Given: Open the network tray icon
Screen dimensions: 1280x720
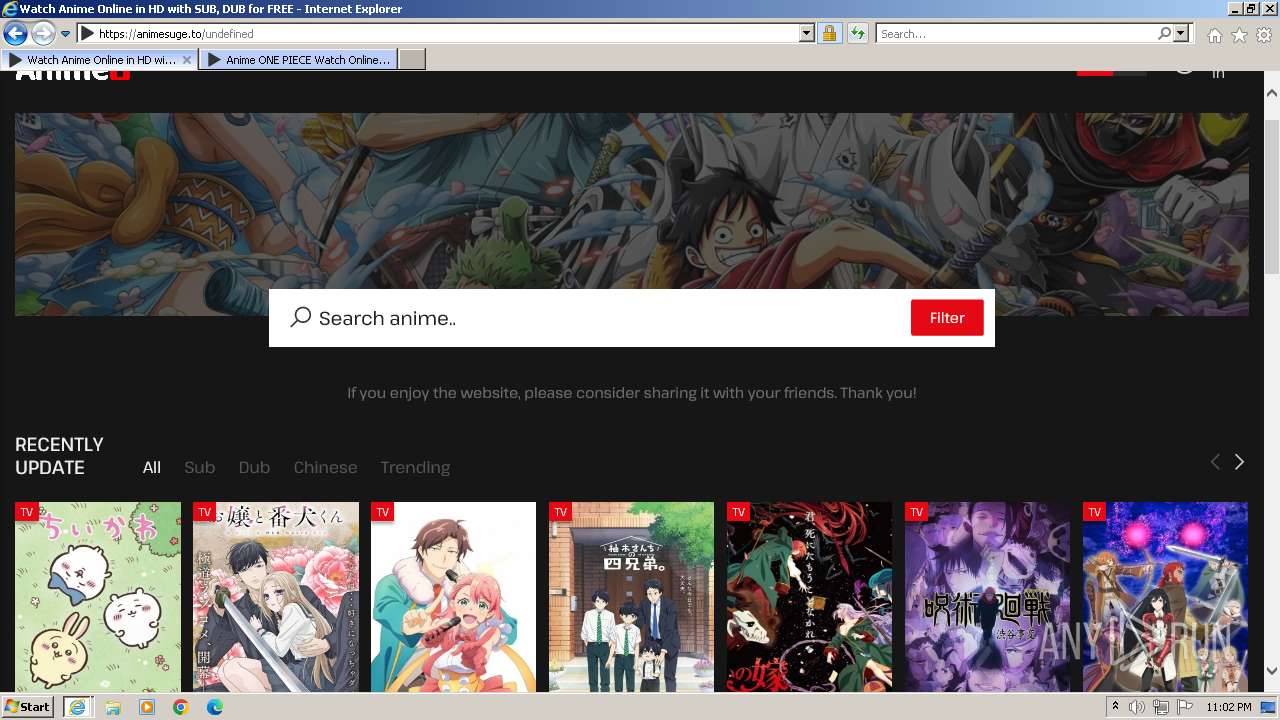Looking at the screenshot, I should [1161, 707].
